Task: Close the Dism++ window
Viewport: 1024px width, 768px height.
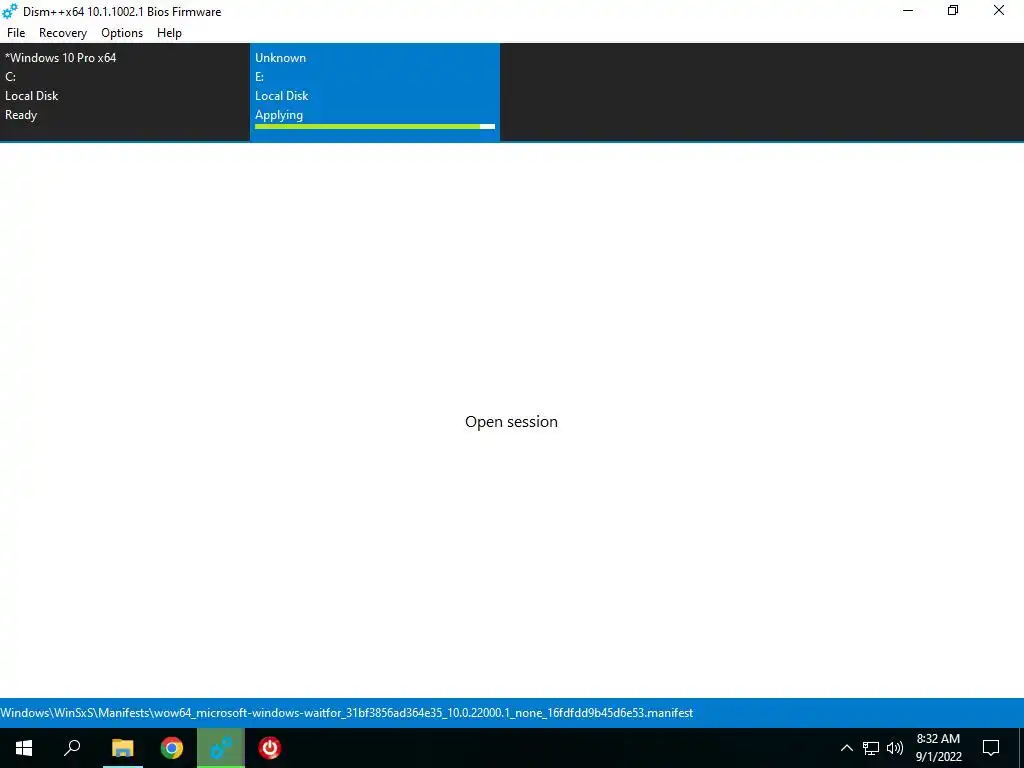Action: point(999,11)
